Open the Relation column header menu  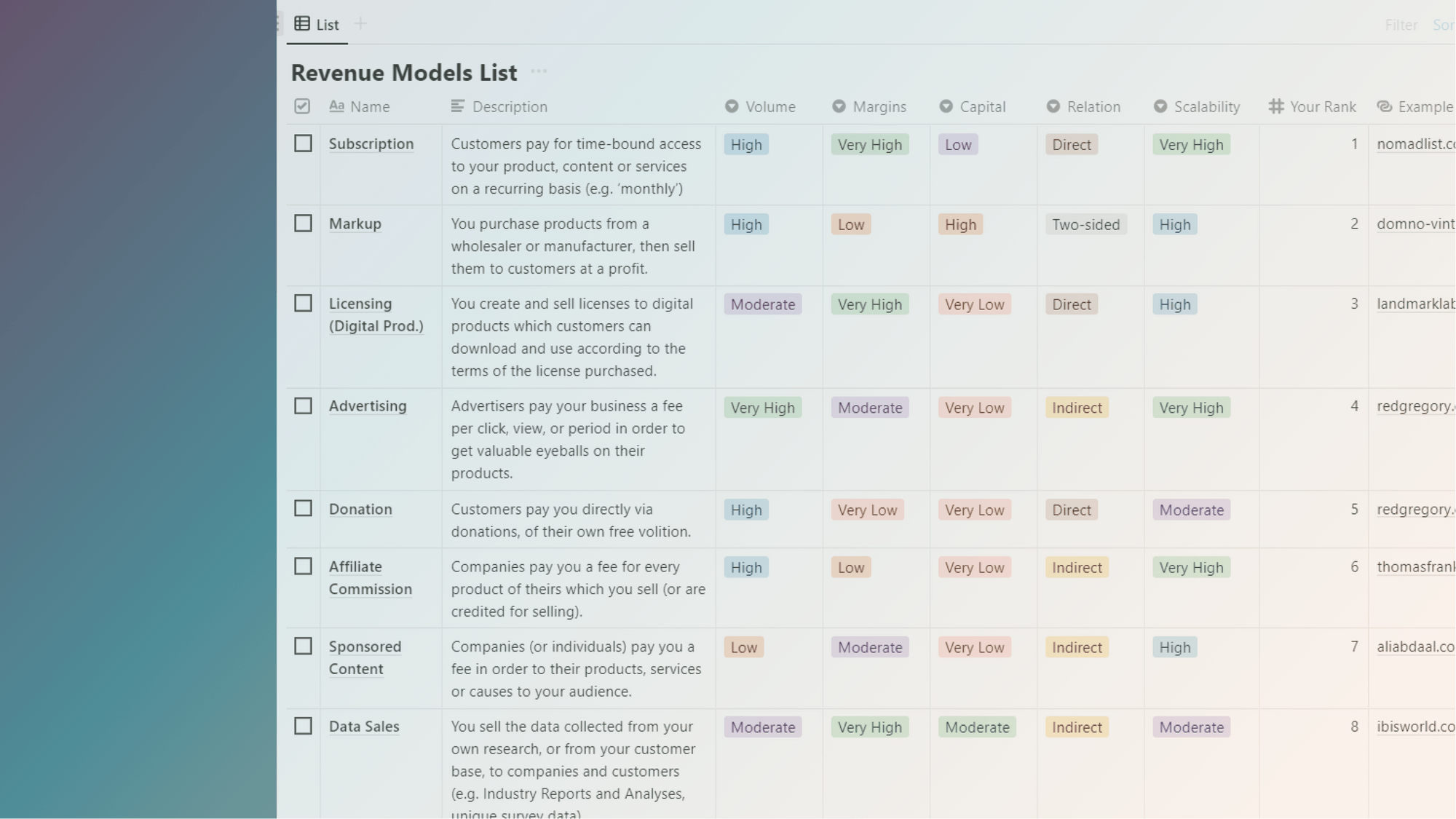1093,106
